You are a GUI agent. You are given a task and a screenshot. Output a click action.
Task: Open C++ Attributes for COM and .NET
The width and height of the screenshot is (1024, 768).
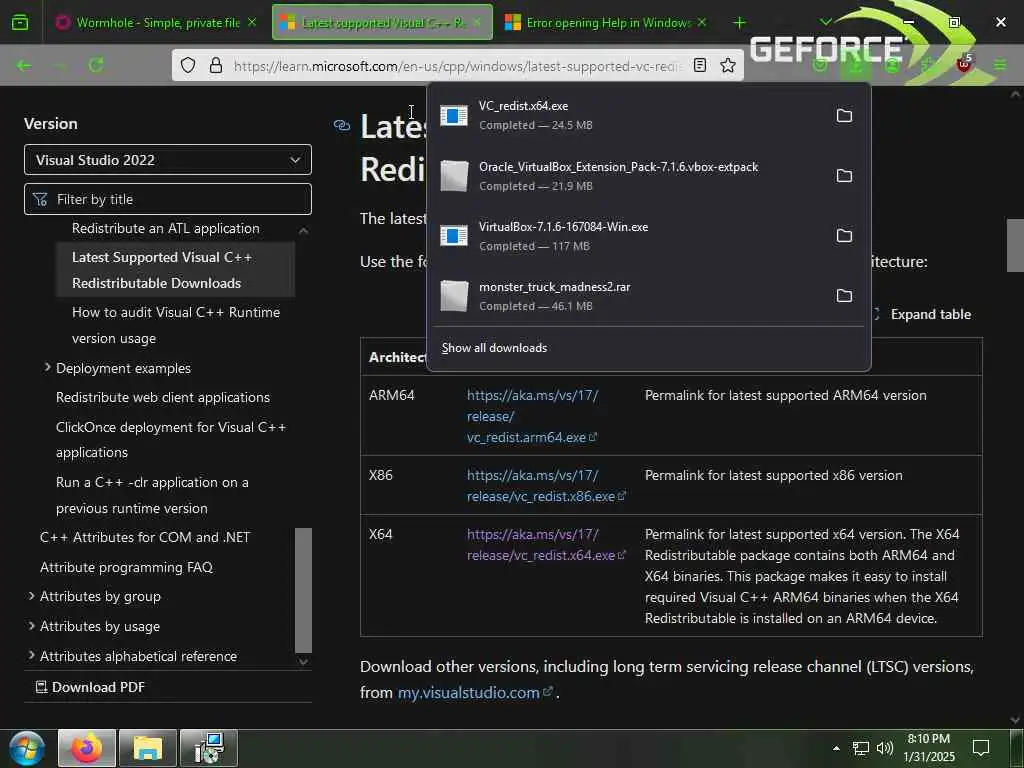click(x=144, y=537)
